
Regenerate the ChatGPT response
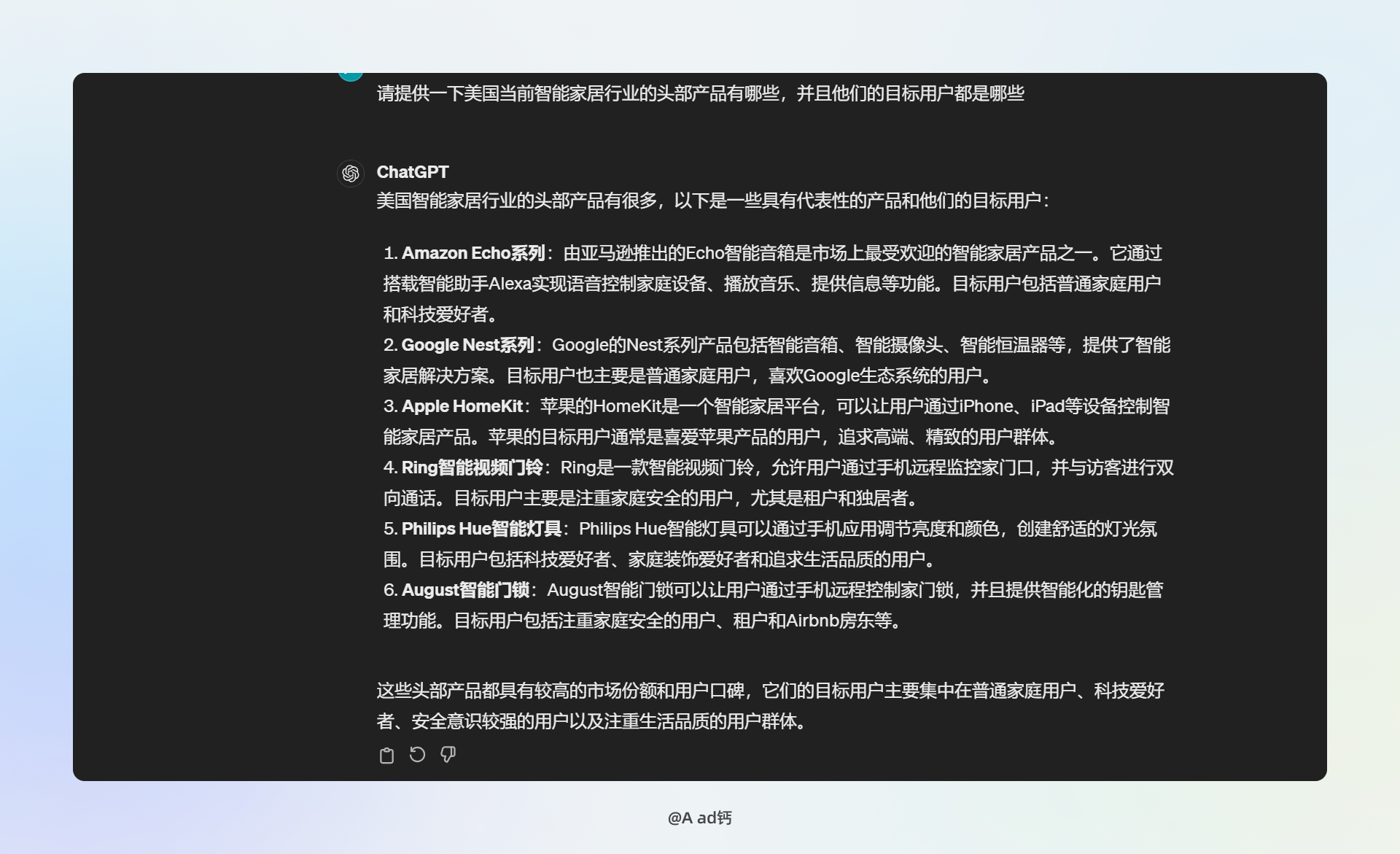[x=417, y=755]
